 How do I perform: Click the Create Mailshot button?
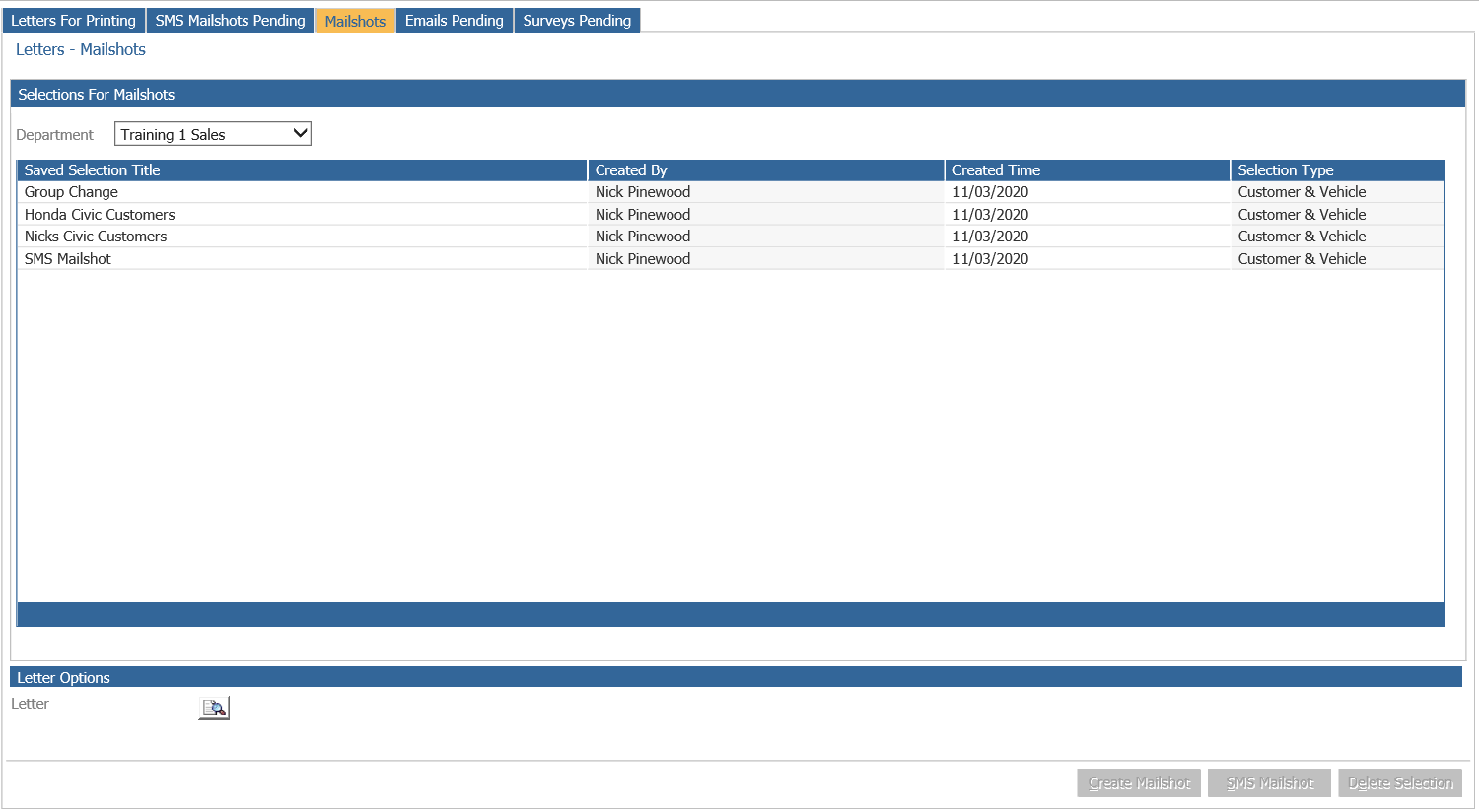[x=1139, y=783]
